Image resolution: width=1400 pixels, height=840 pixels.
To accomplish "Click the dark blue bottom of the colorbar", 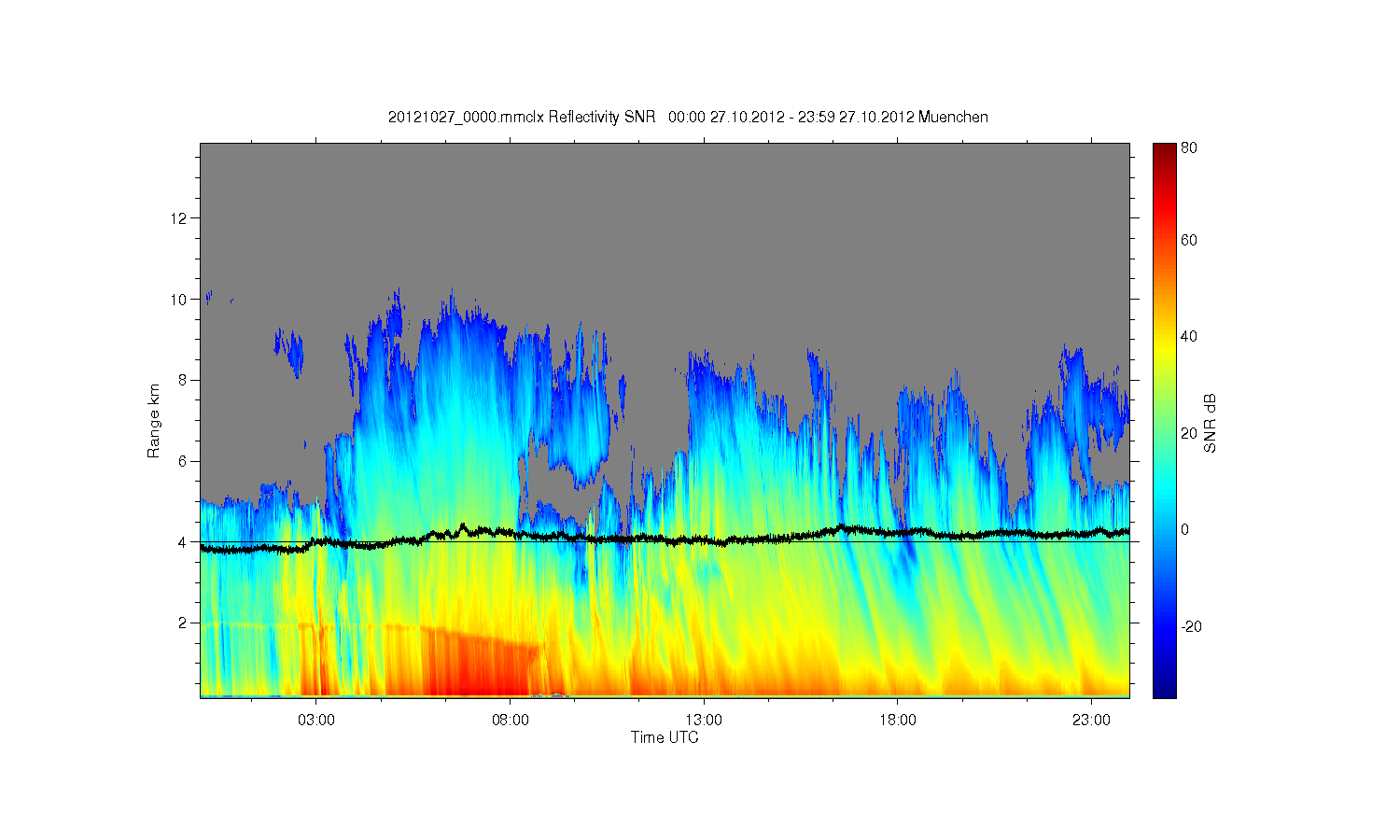I will (x=1164, y=689).
